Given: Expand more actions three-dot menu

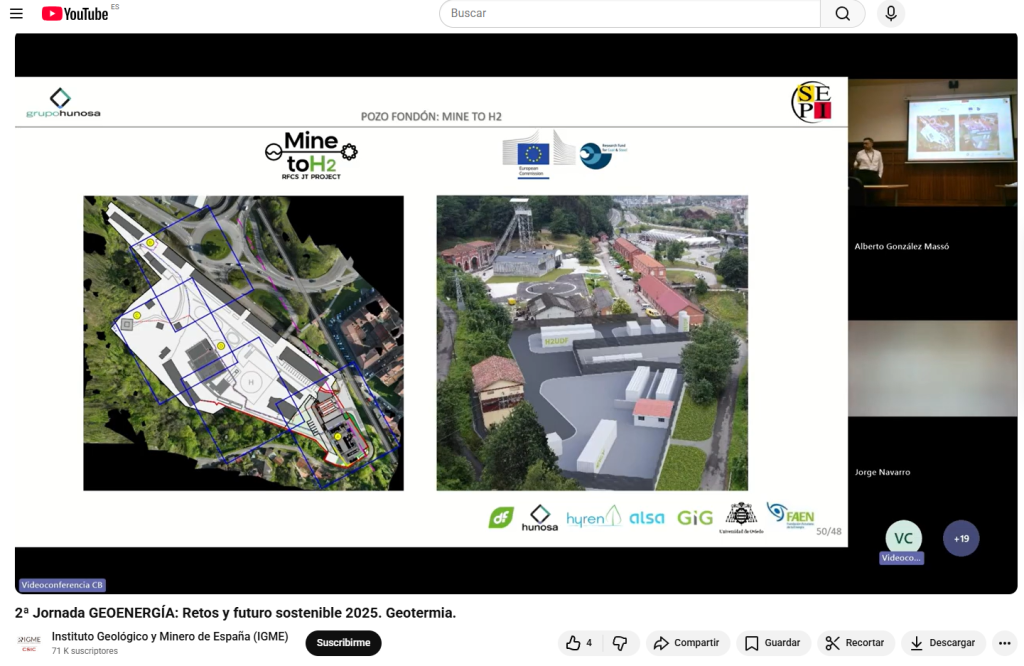Looking at the screenshot, I should 1005,643.
